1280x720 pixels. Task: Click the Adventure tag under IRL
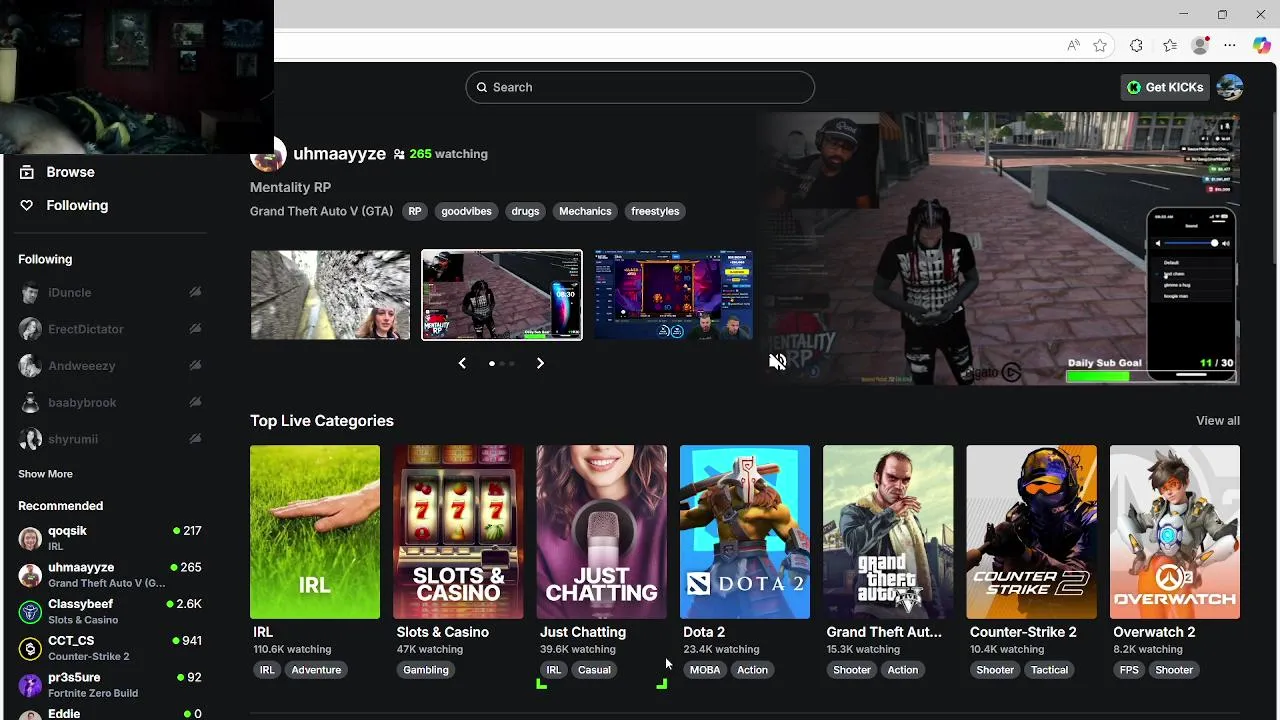(x=316, y=670)
